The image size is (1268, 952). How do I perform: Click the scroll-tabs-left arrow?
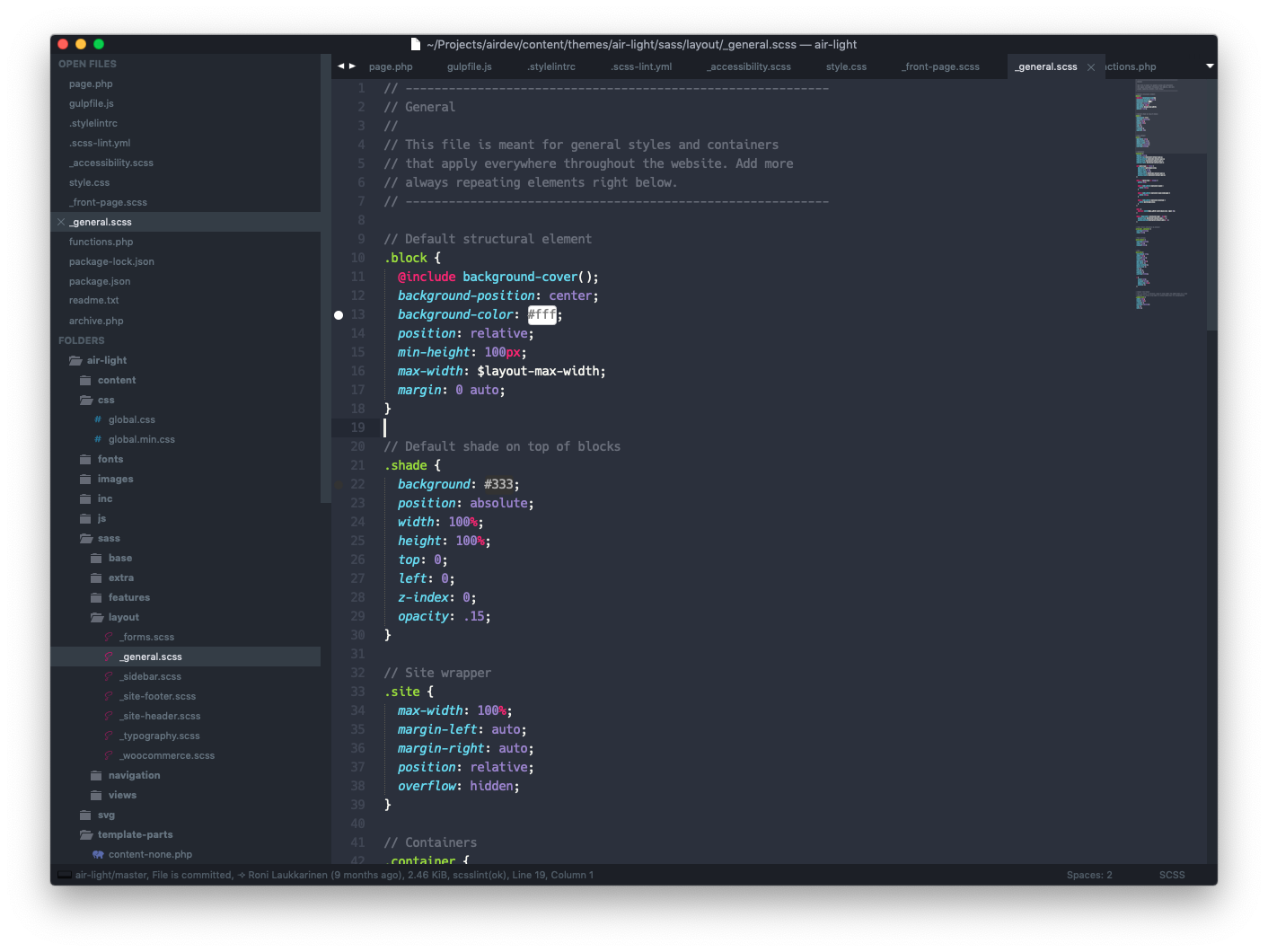(x=341, y=66)
